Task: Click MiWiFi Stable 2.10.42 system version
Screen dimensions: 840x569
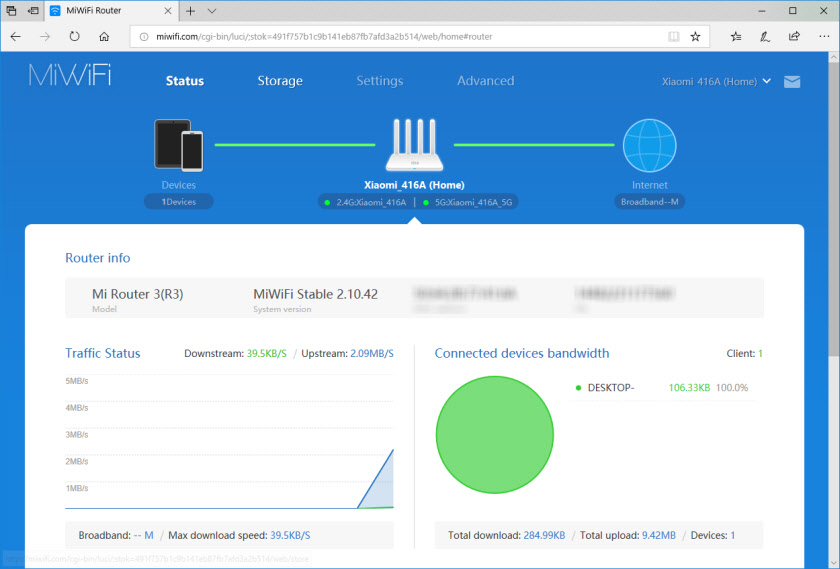Action: [x=316, y=294]
